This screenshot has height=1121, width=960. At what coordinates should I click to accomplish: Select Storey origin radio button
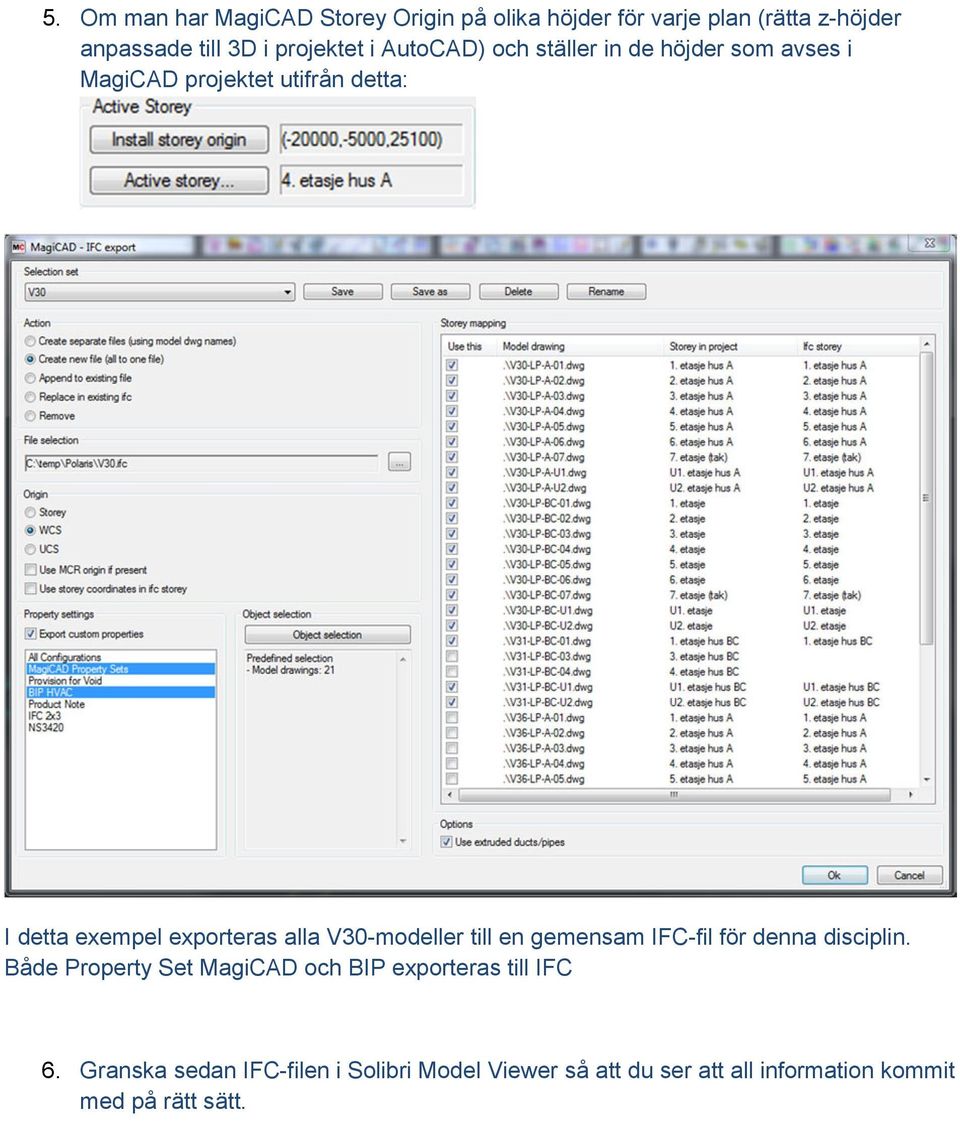tap(30, 512)
